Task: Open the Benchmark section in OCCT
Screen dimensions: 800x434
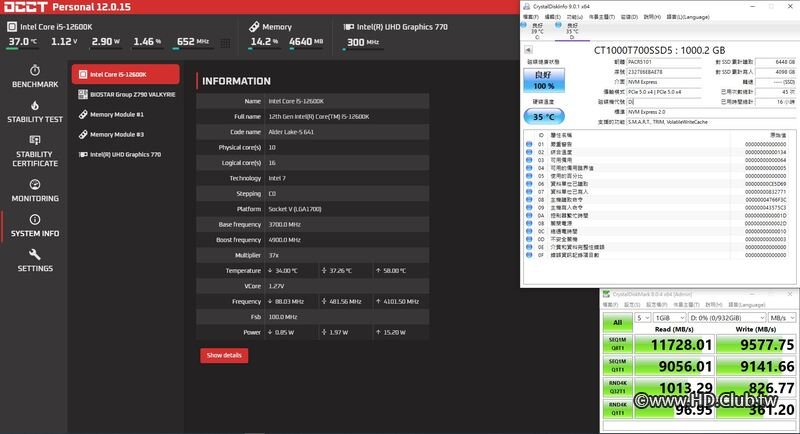Action: [35, 76]
